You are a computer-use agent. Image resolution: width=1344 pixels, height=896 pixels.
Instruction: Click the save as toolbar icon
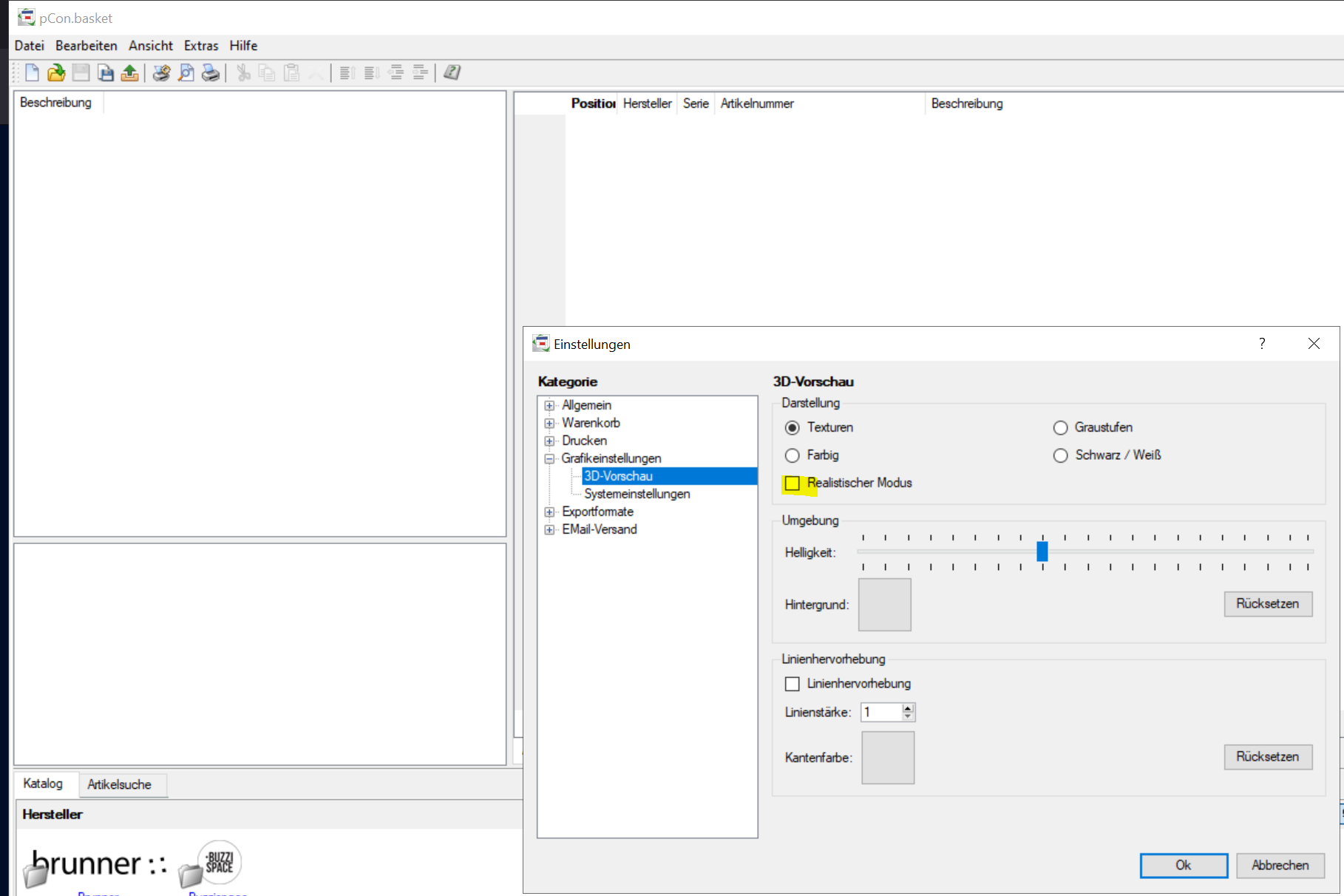pos(106,72)
